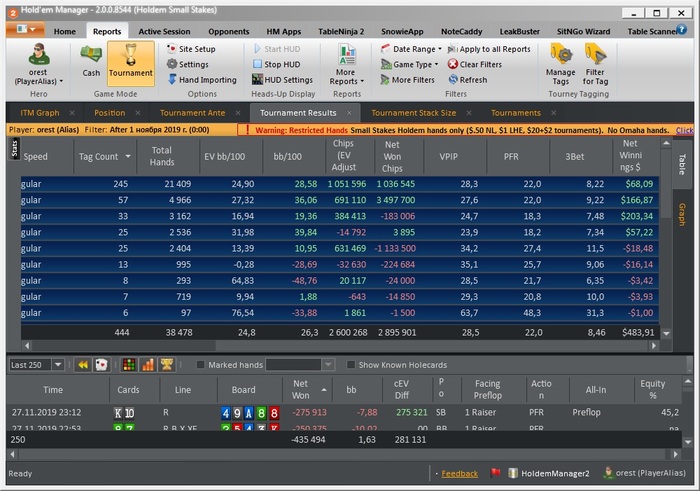The height and width of the screenshot is (491, 700).
Task: Click Filter for Tag
Action: tap(595, 64)
